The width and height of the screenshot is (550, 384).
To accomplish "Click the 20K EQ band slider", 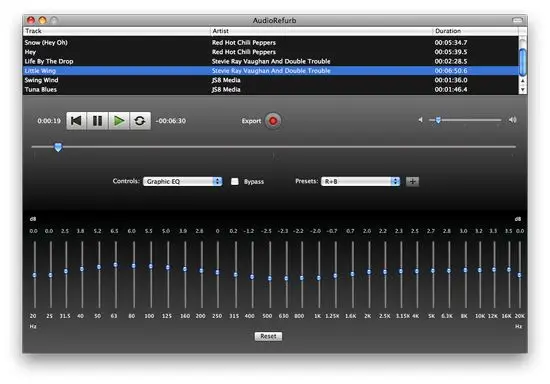I will point(519,275).
